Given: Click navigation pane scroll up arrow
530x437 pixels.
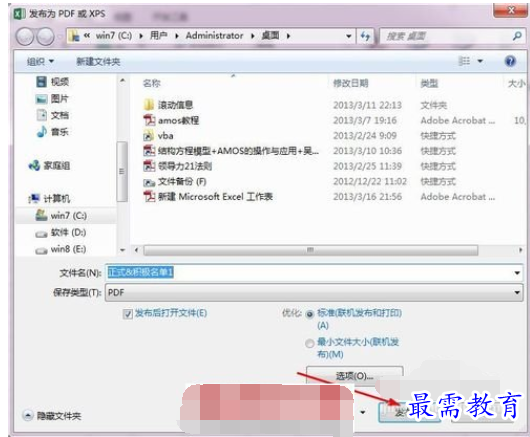Looking at the screenshot, I should click(122, 80).
